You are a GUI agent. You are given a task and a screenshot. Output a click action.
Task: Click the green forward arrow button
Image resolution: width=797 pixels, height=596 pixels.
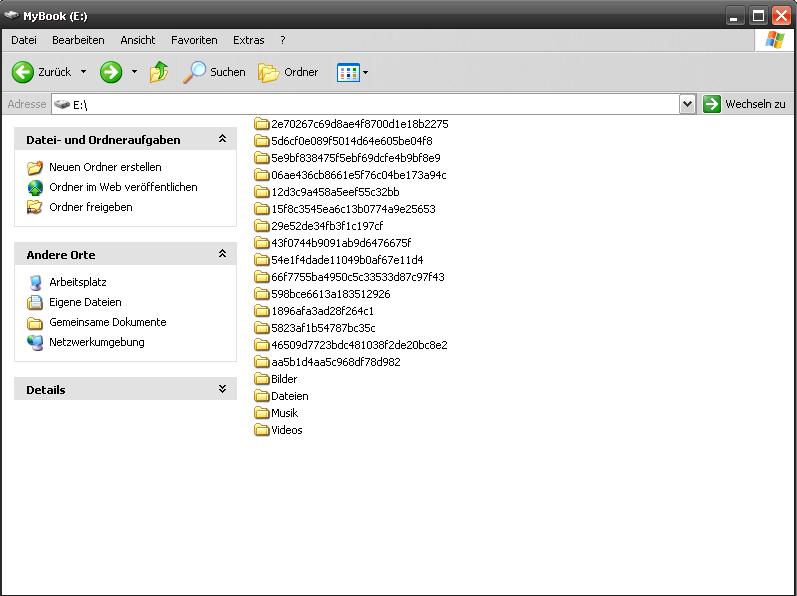click(x=111, y=72)
